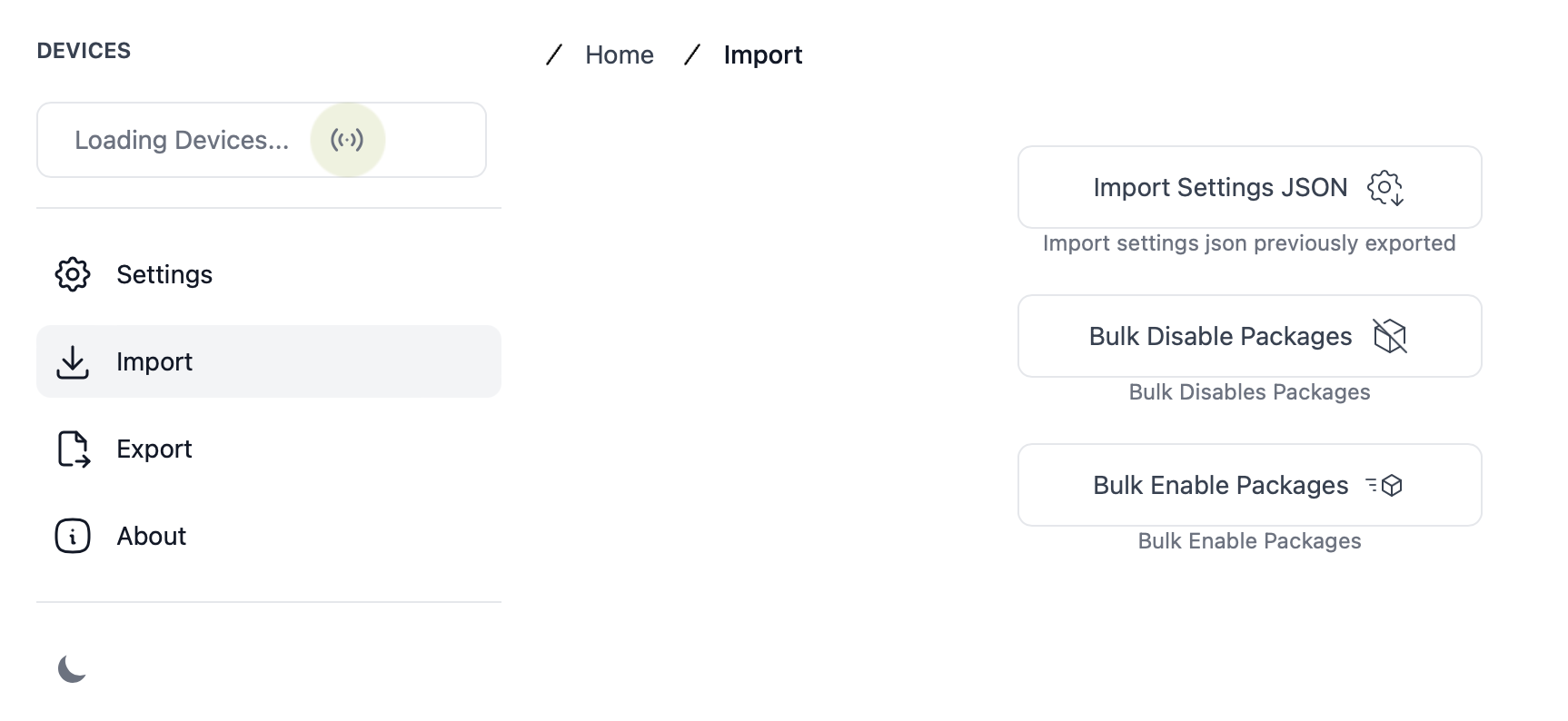The image size is (1568, 721).
Task: Click the crossed-out box icon for Bulk Disable
Action: click(x=1390, y=336)
